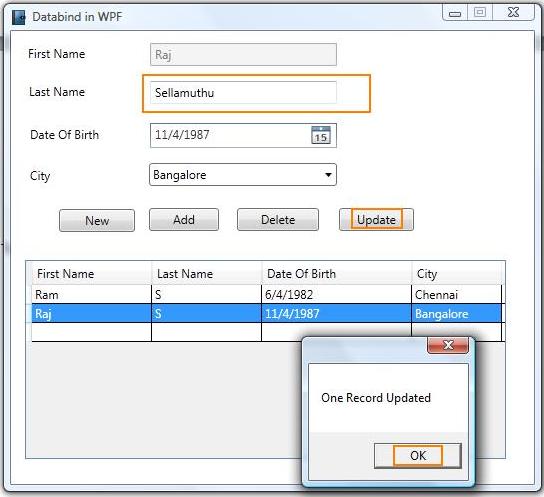The width and height of the screenshot is (544, 497).
Task: Sort by the First Name column header
Action: [91, 274]
